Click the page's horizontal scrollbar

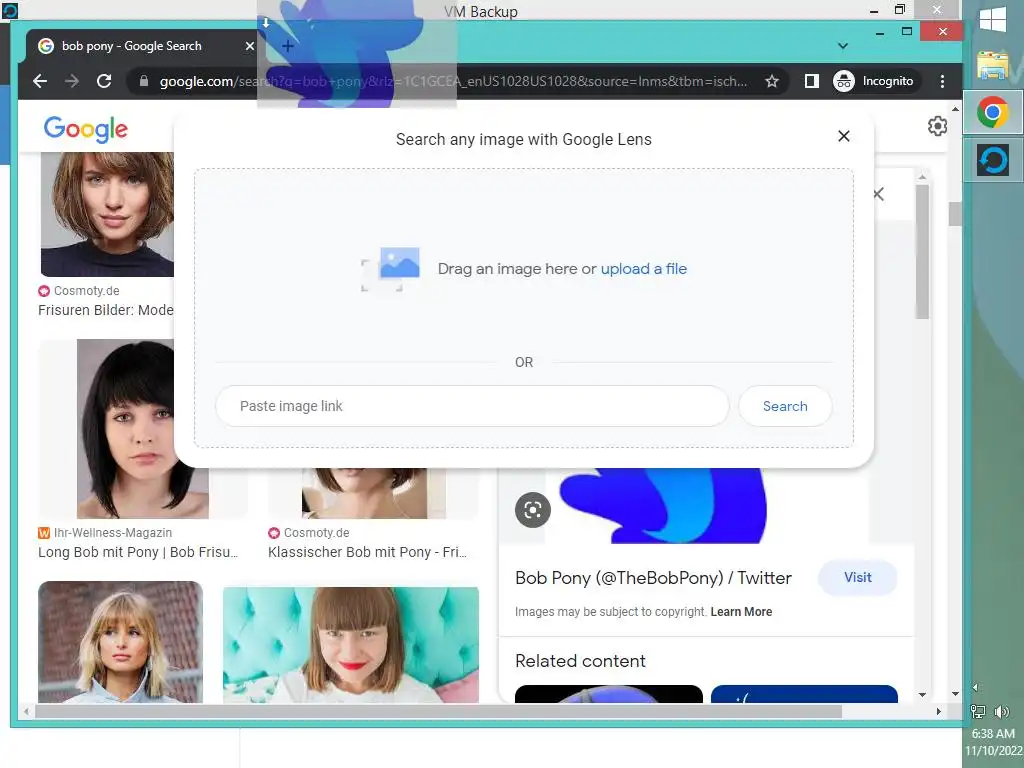[x=438, y=711]
